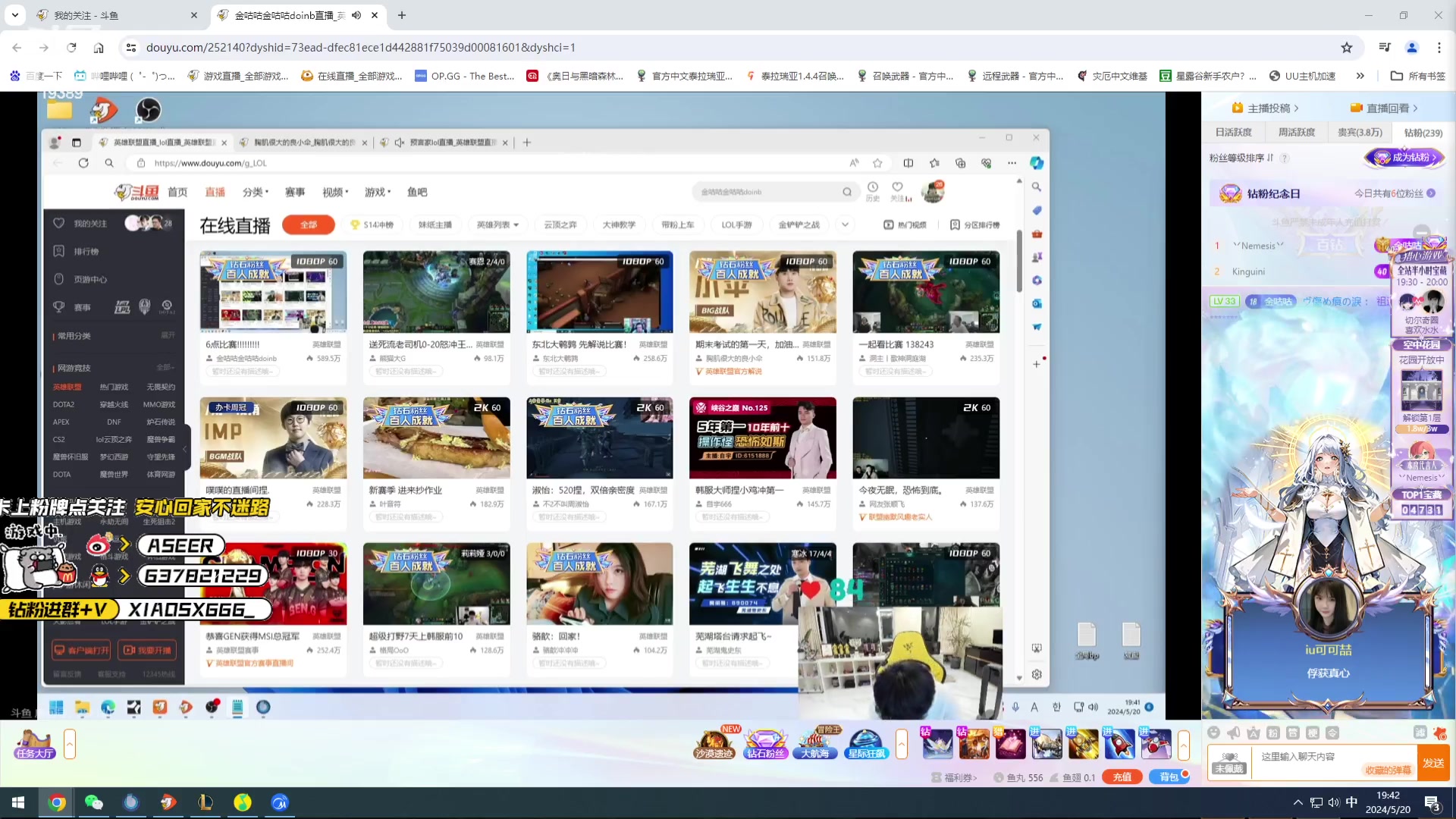Open WeChat from the taskbar
This screenshot has width=1456, height=819.
[x=93, y=802]
